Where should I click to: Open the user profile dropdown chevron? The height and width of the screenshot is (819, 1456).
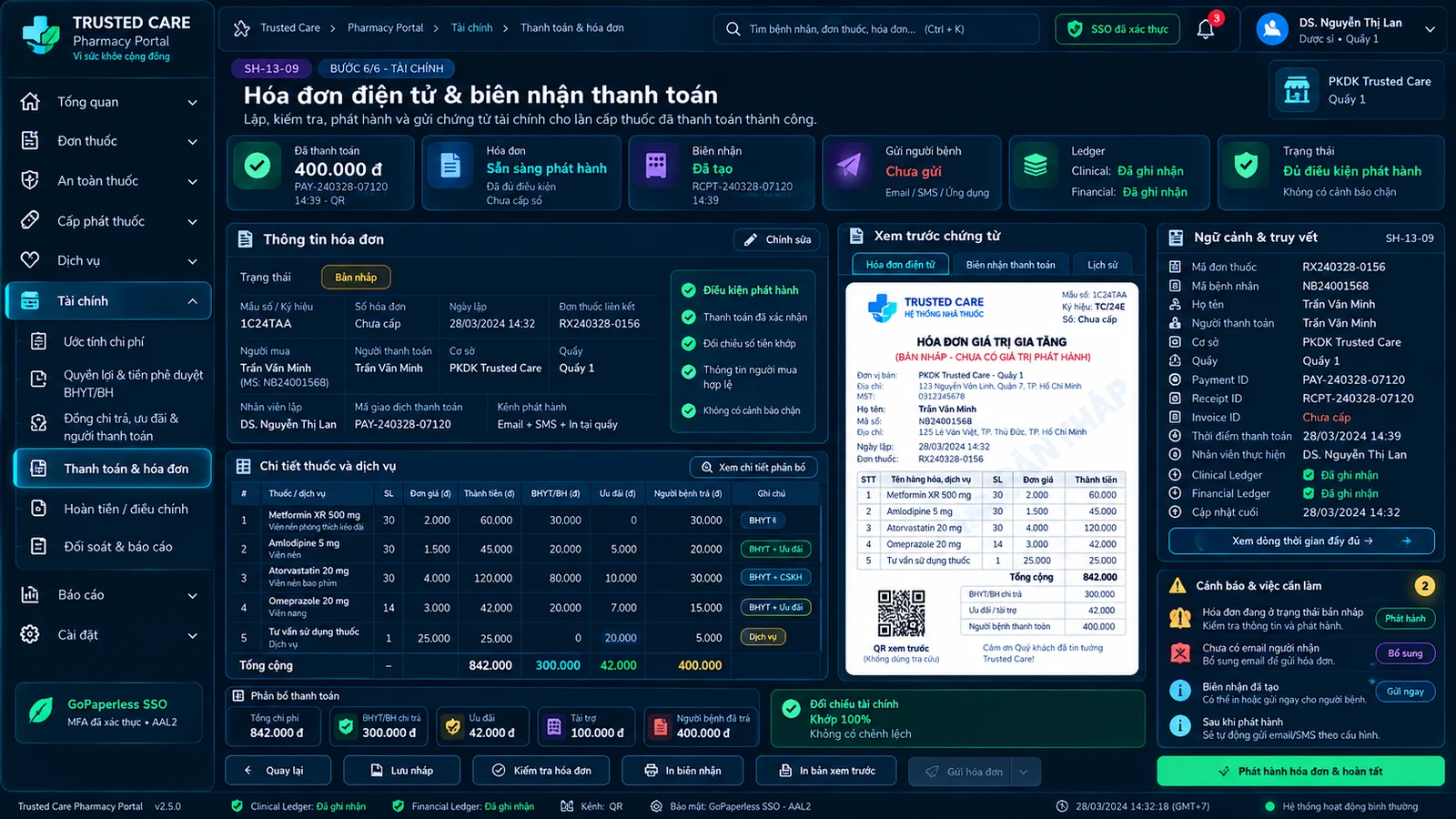pyautogui.click(x=1430, y=29)
